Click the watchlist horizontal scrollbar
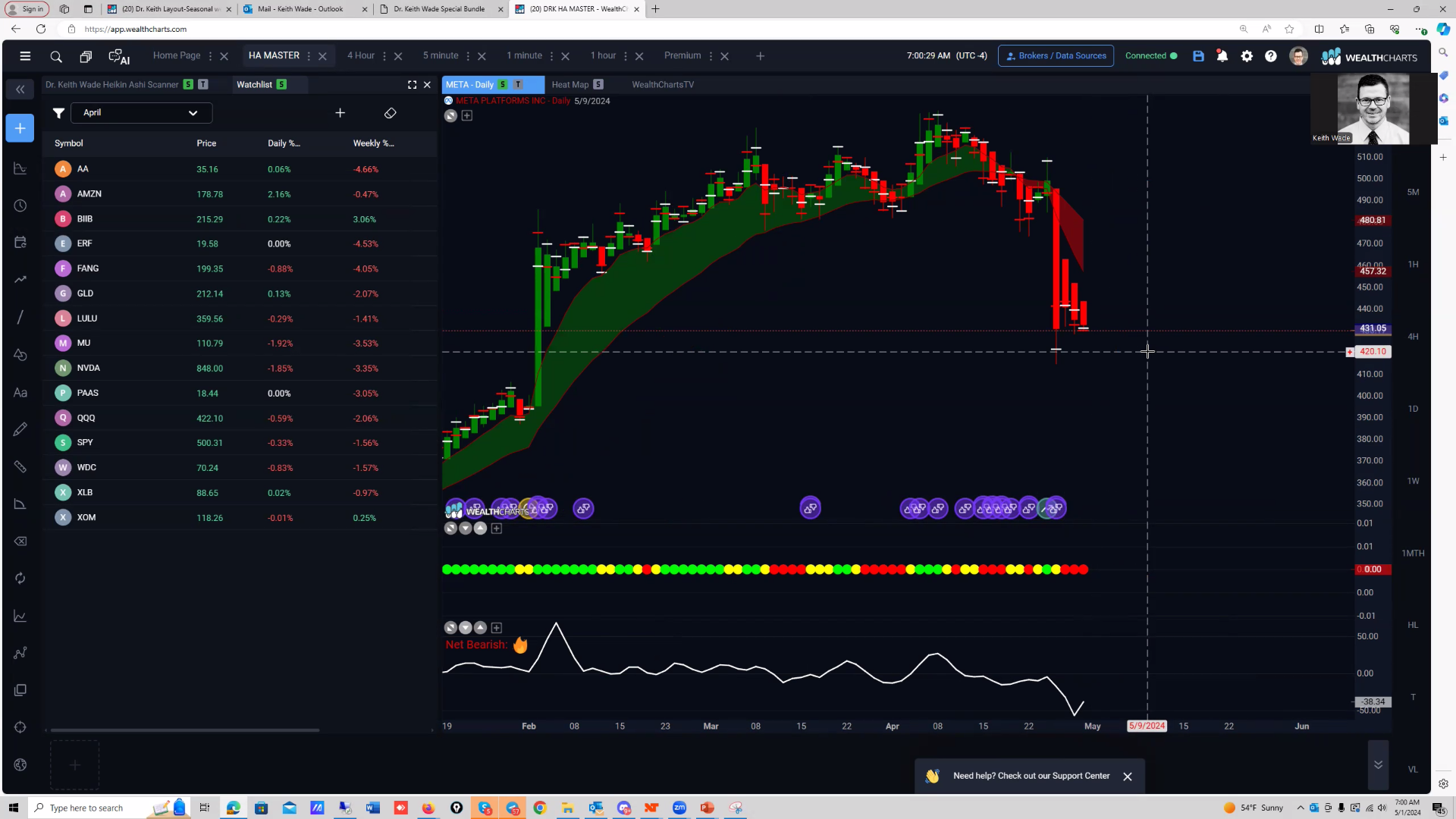Screen dimensions: 1456x819 (x=184, y=730)
